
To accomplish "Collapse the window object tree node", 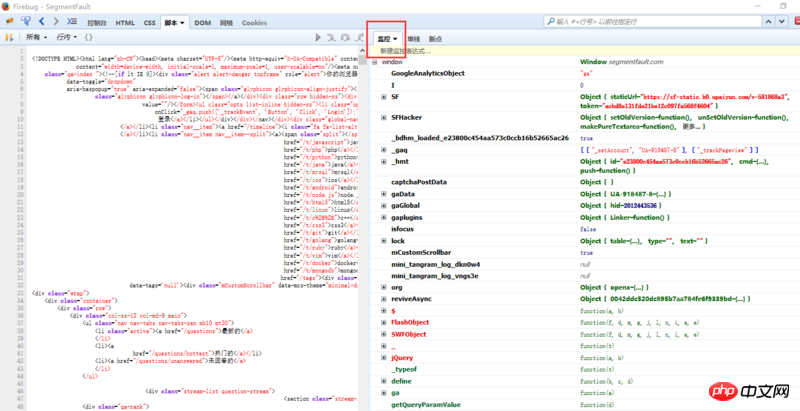I will [x=373, y=61].
